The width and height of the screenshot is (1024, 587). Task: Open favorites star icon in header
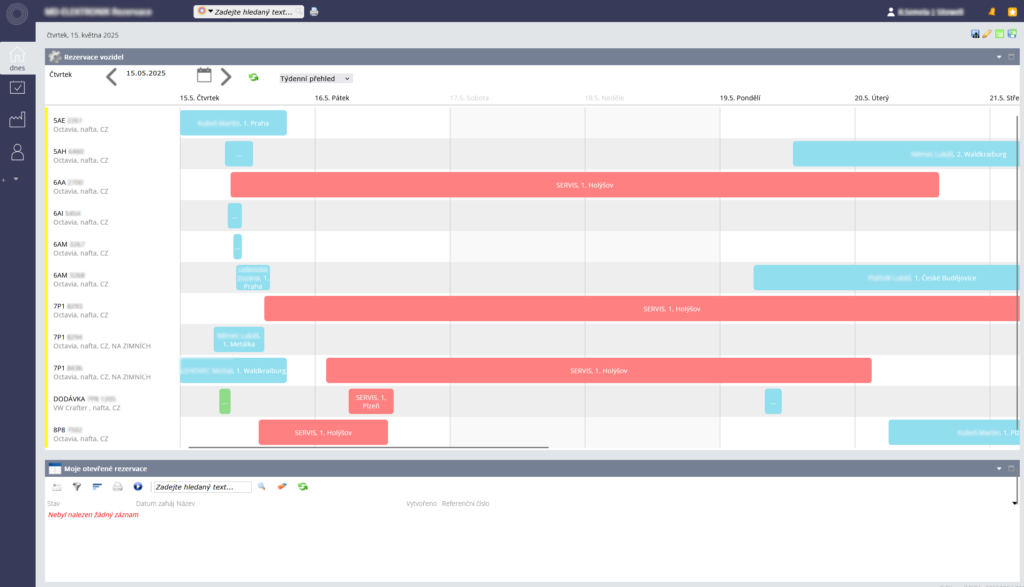click(1012, 12)
